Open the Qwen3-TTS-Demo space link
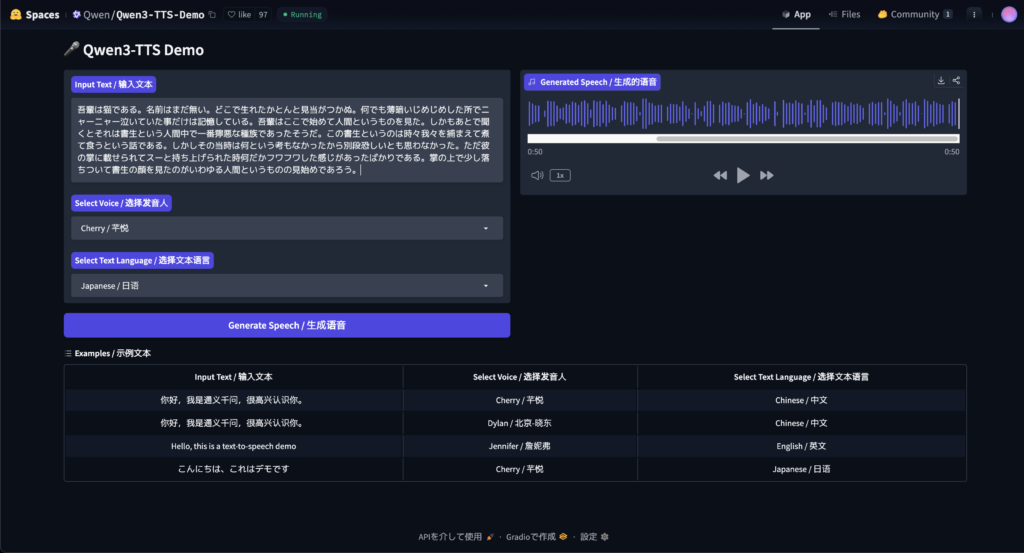Image resolution: width=1024 pixels, height=553 pixels. coord(160,14)
